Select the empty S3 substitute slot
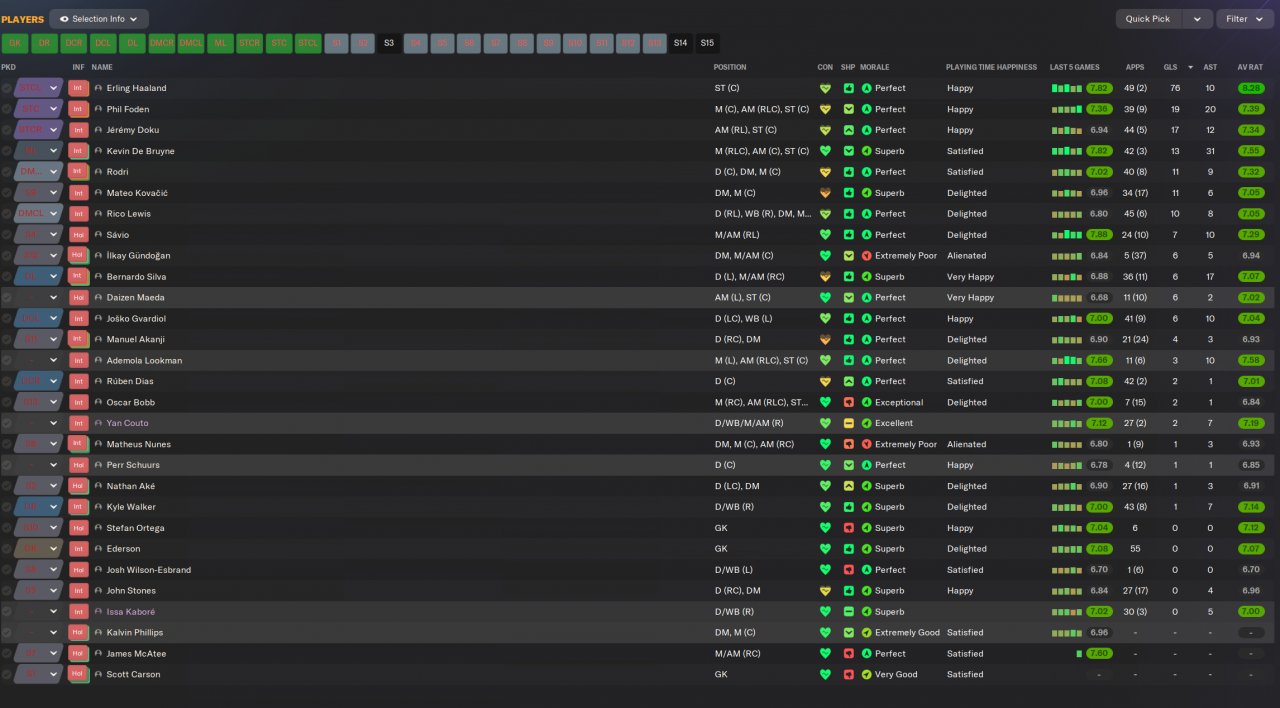Viewport: 1280px width, 708px height. (x=388, y=43)
